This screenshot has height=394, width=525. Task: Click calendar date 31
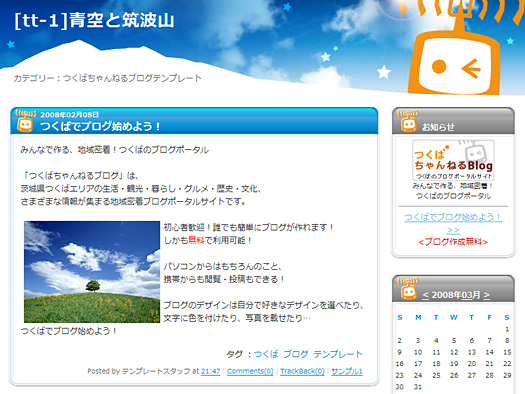[418, 387]
